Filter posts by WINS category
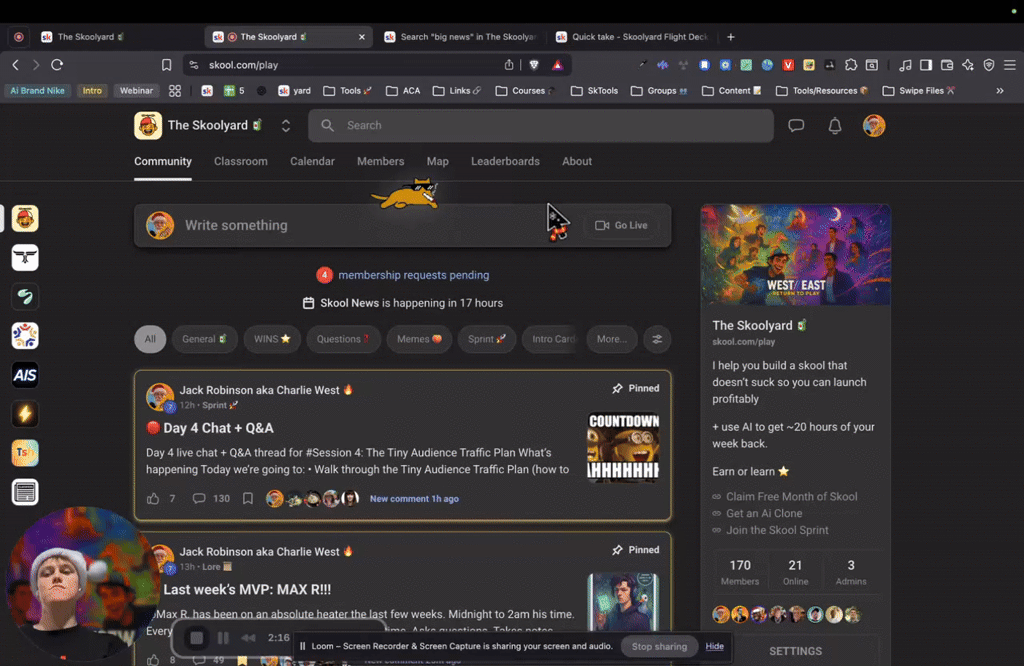The width and height of the screenshot is (1024, 666). tap(272, 339)
